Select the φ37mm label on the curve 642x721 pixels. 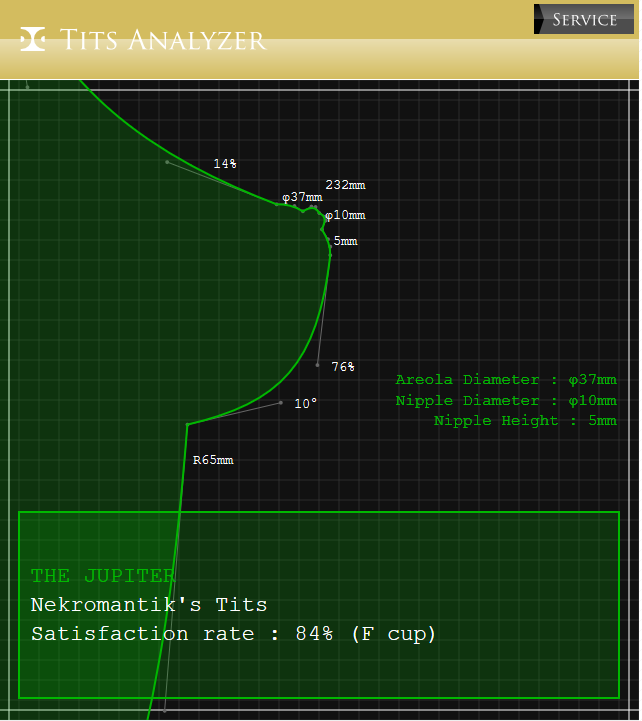tap(303, 198)
